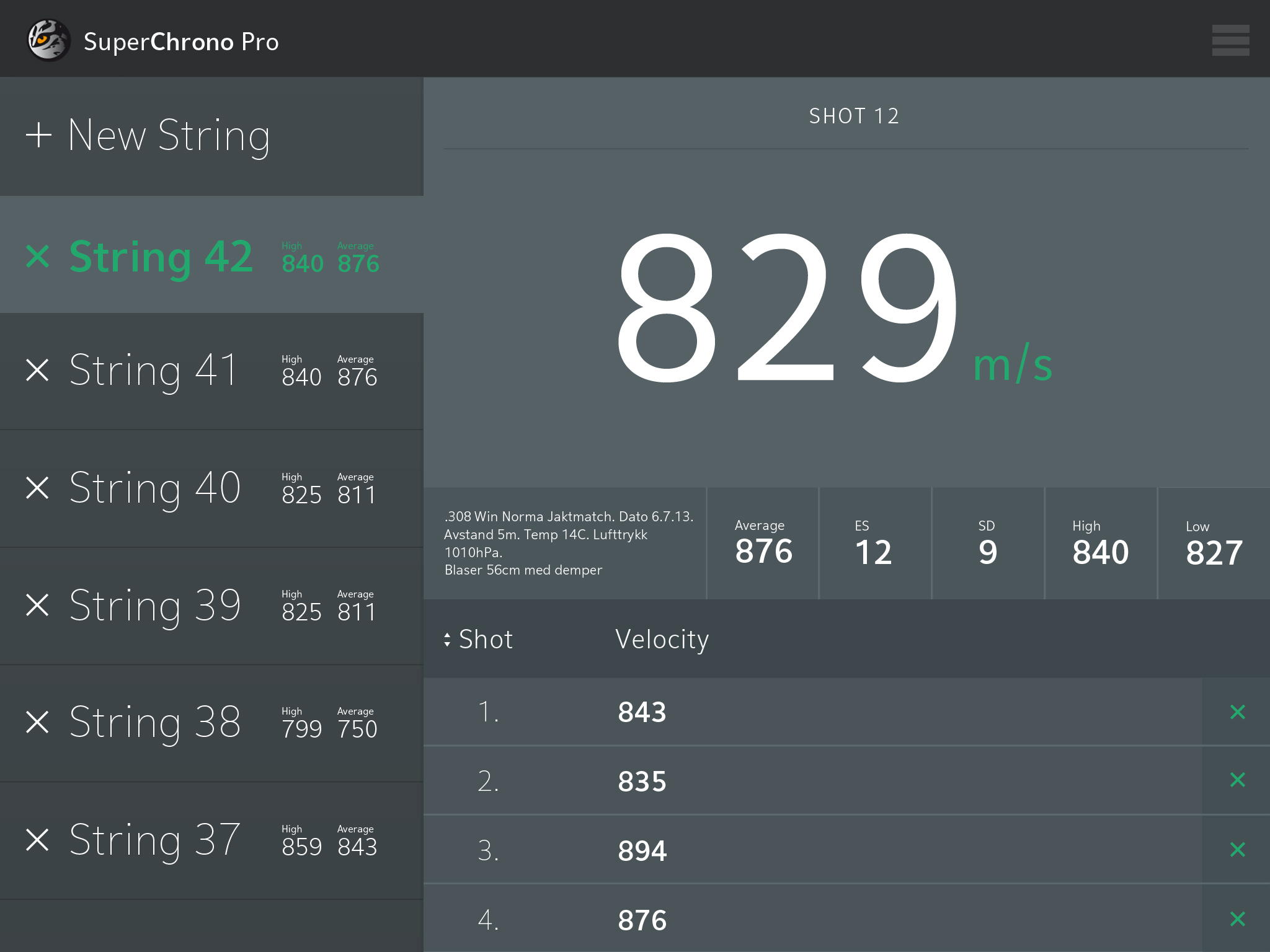The width and height of the screenshot is (1270, 952).
Task: Sort the list by Shot column arrows
Action: coord(447,640)
